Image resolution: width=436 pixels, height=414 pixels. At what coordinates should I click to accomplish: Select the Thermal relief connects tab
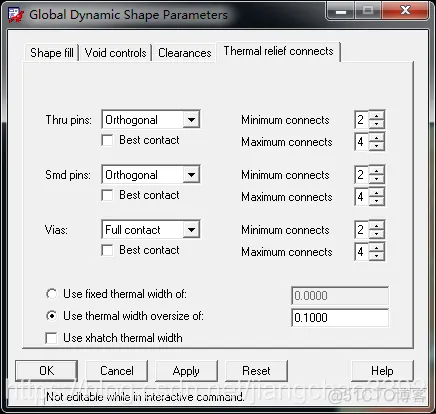[278, 51]
